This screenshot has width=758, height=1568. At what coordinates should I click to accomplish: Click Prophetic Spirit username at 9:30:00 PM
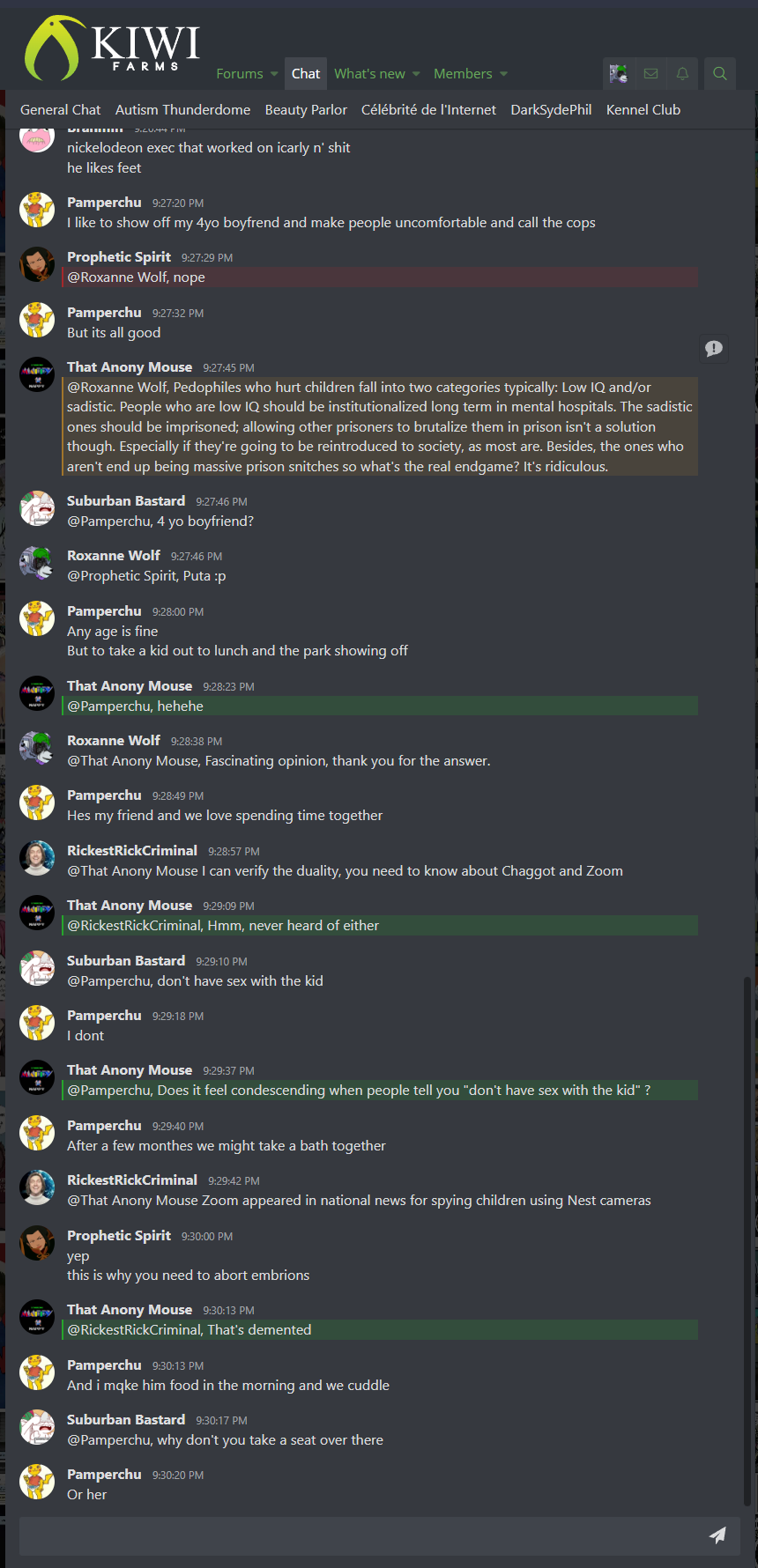(x=119, y=1236)
